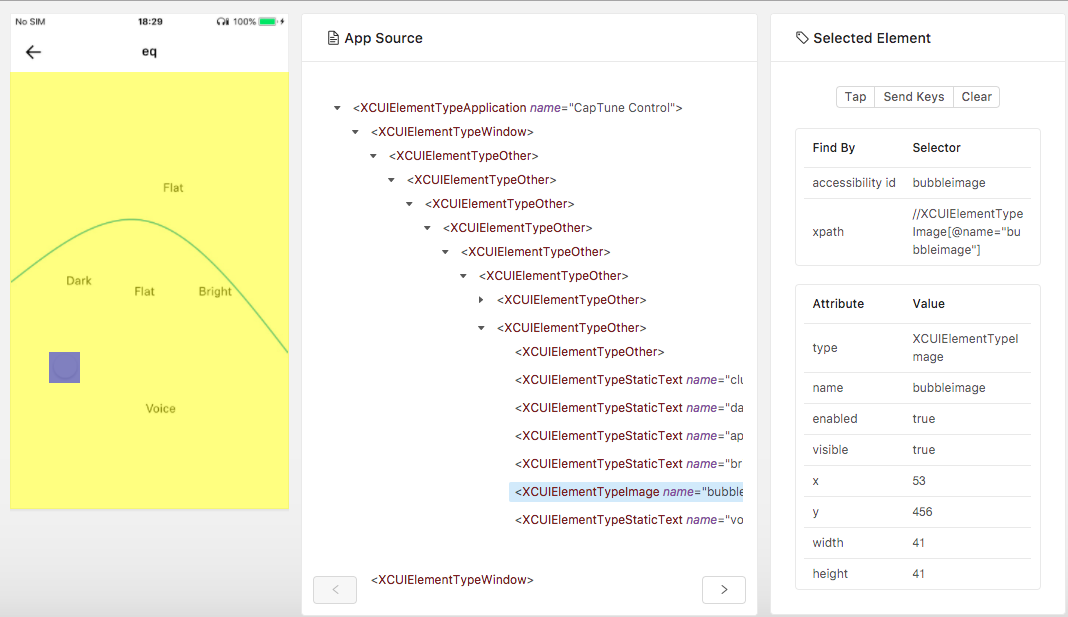1068x617 pixels.
Task: Click the Selected Element tag icon
Action: pyautogui.click(x=802, y=37)
